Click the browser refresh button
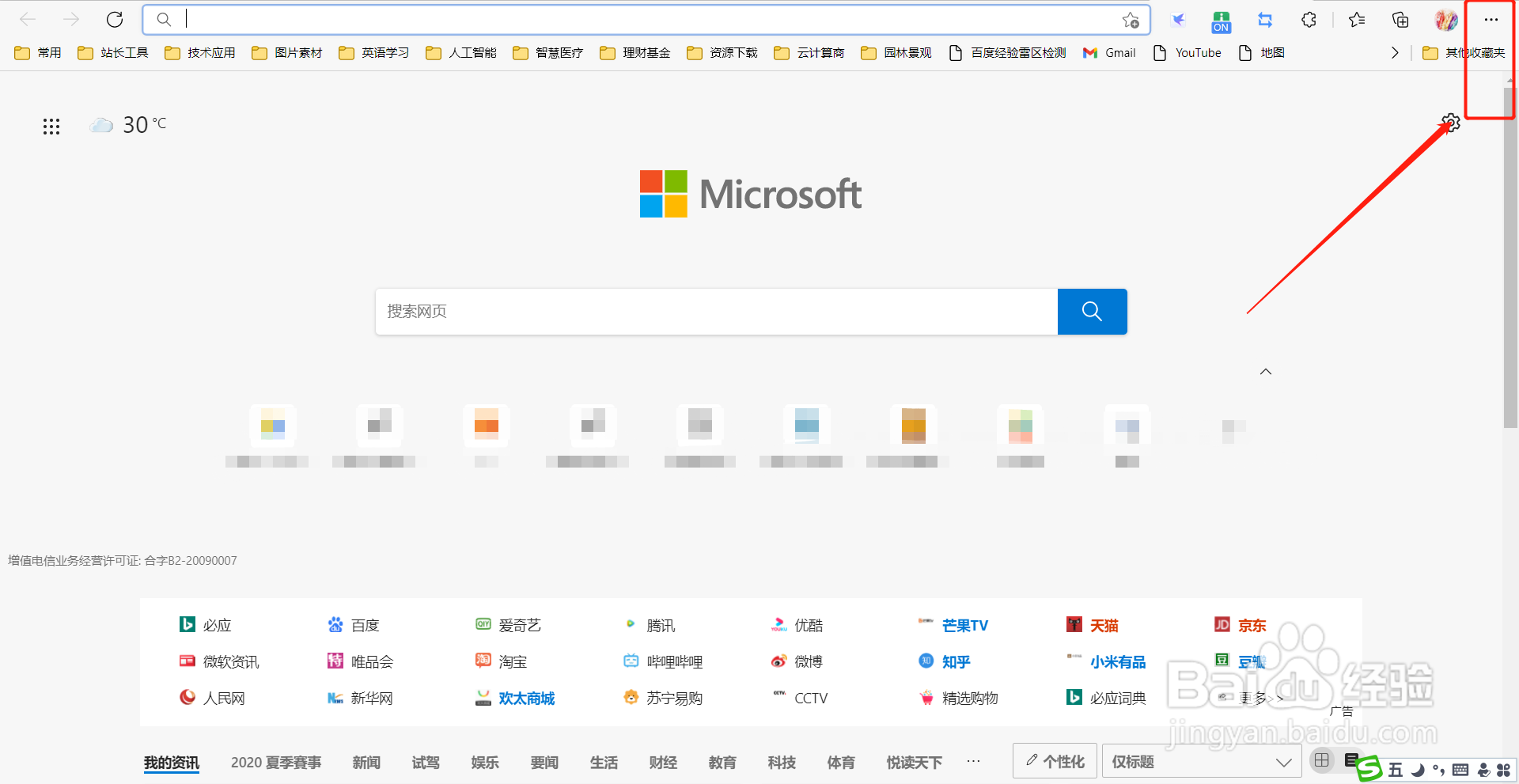Viewport: 1519px width, 784px height. (x=115, y=20)
